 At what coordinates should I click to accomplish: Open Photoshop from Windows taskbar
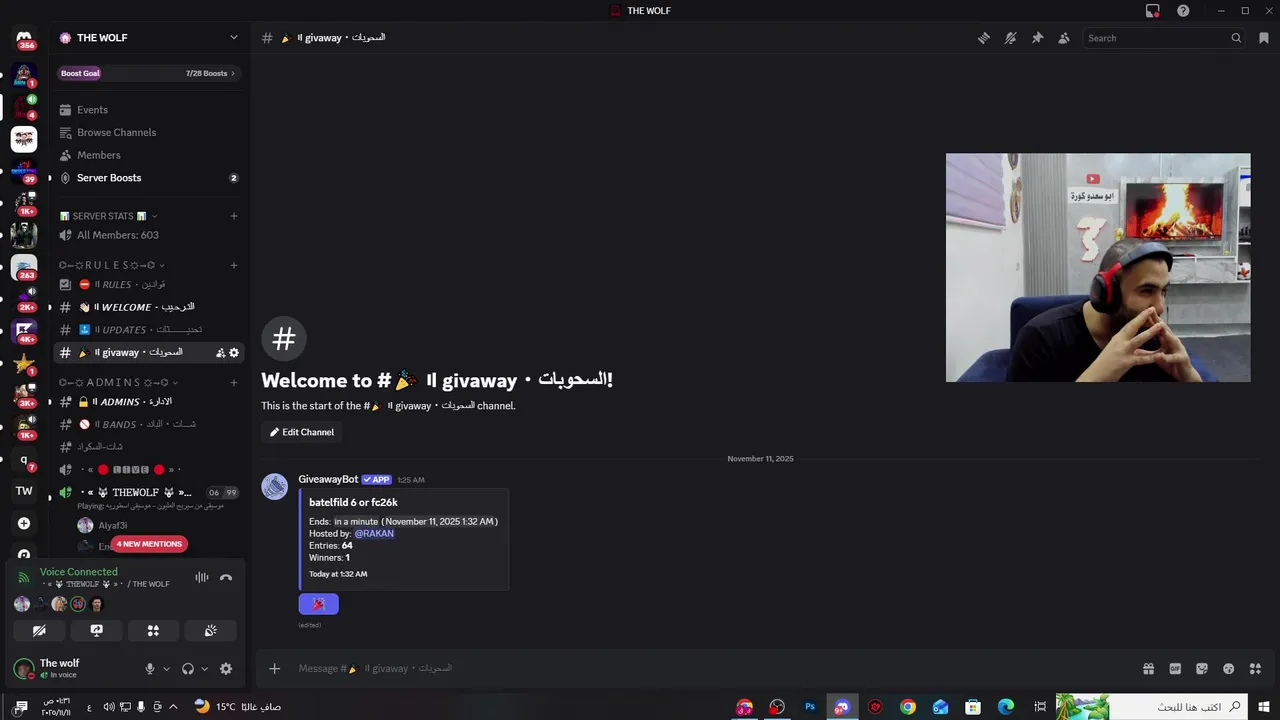point(810,707)
